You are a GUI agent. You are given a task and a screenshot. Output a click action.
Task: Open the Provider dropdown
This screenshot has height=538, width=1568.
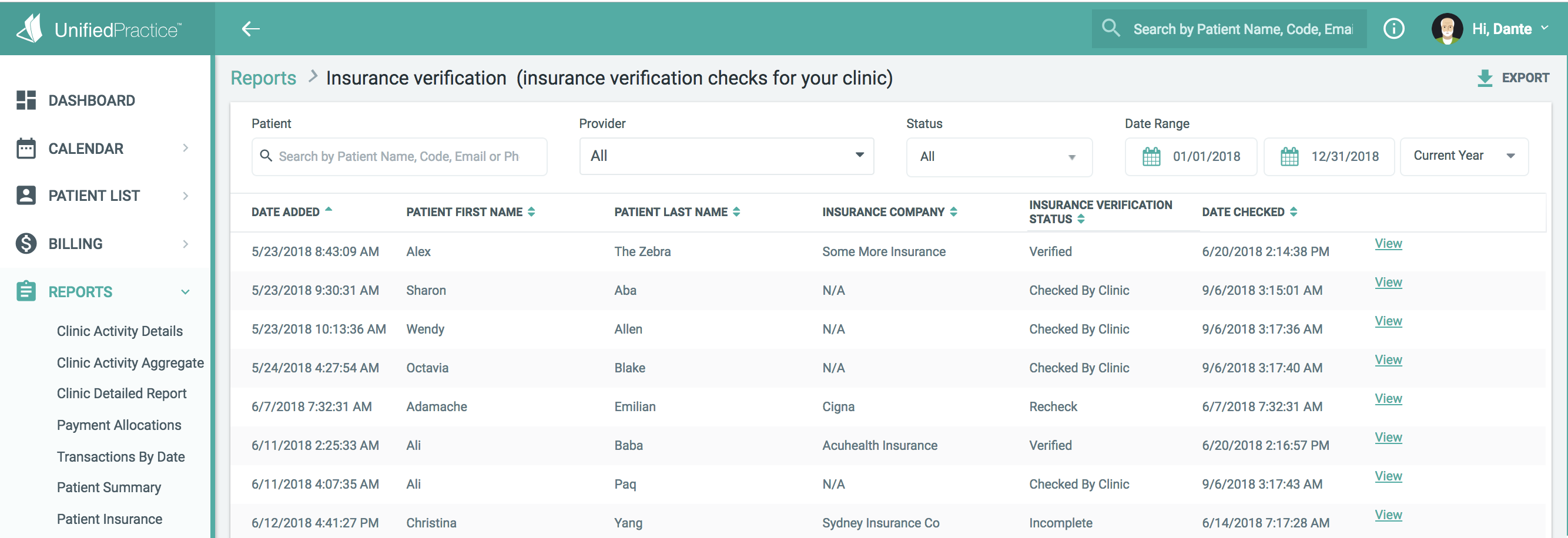(726, 156)
